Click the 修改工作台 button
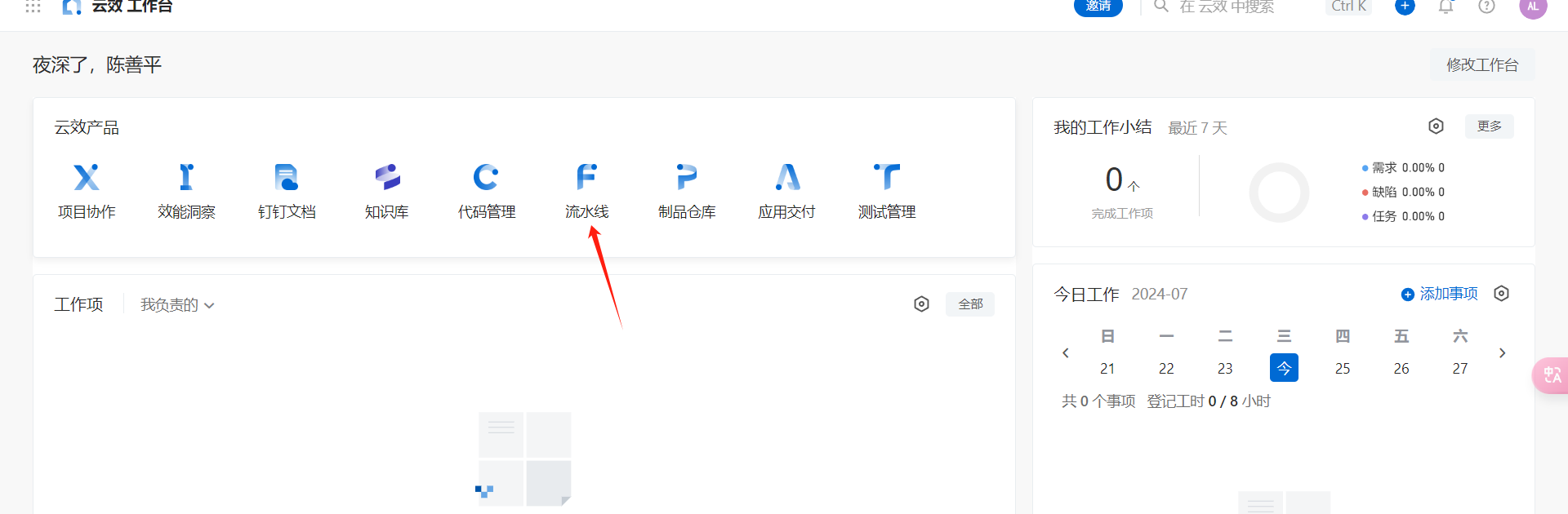Viewport: 1568px width, 514px height. pos(1481,65)
